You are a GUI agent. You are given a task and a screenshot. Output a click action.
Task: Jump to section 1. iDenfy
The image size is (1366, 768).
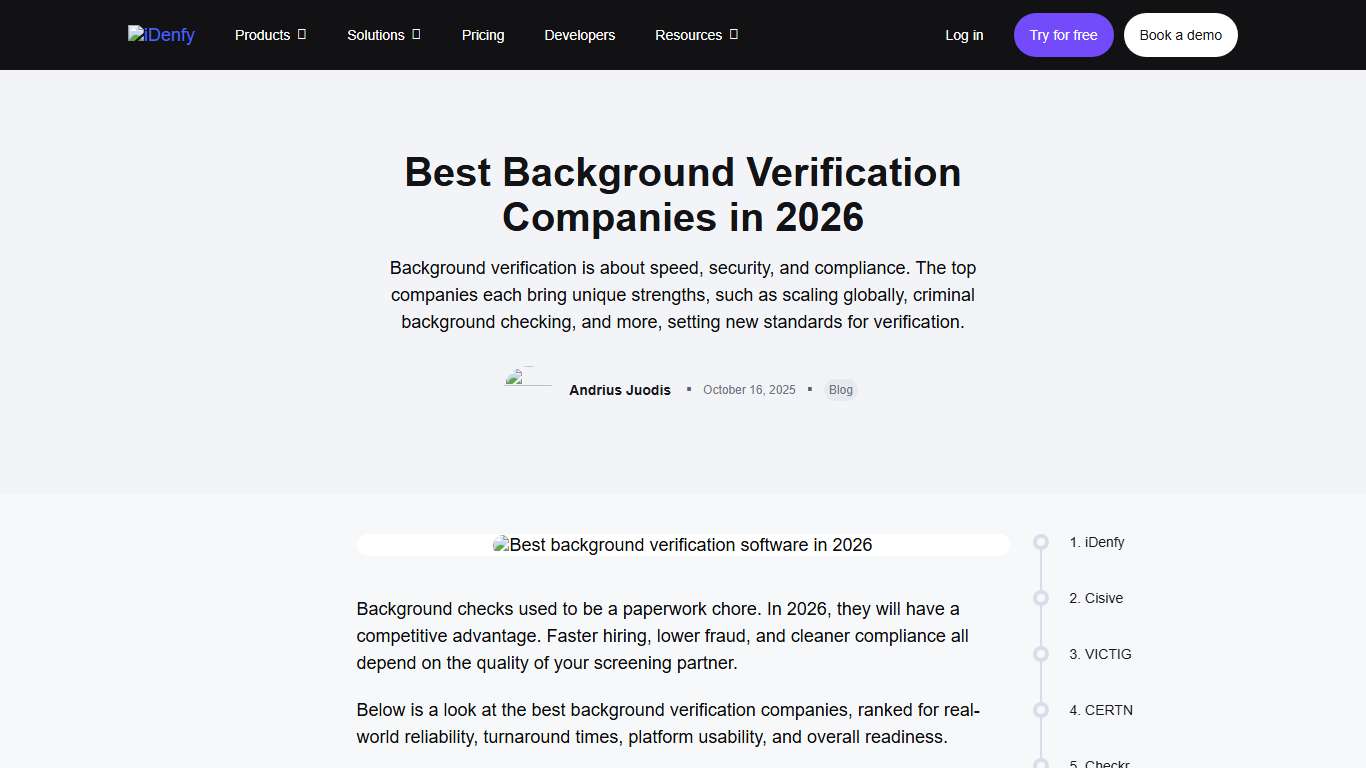(1097, 542)
